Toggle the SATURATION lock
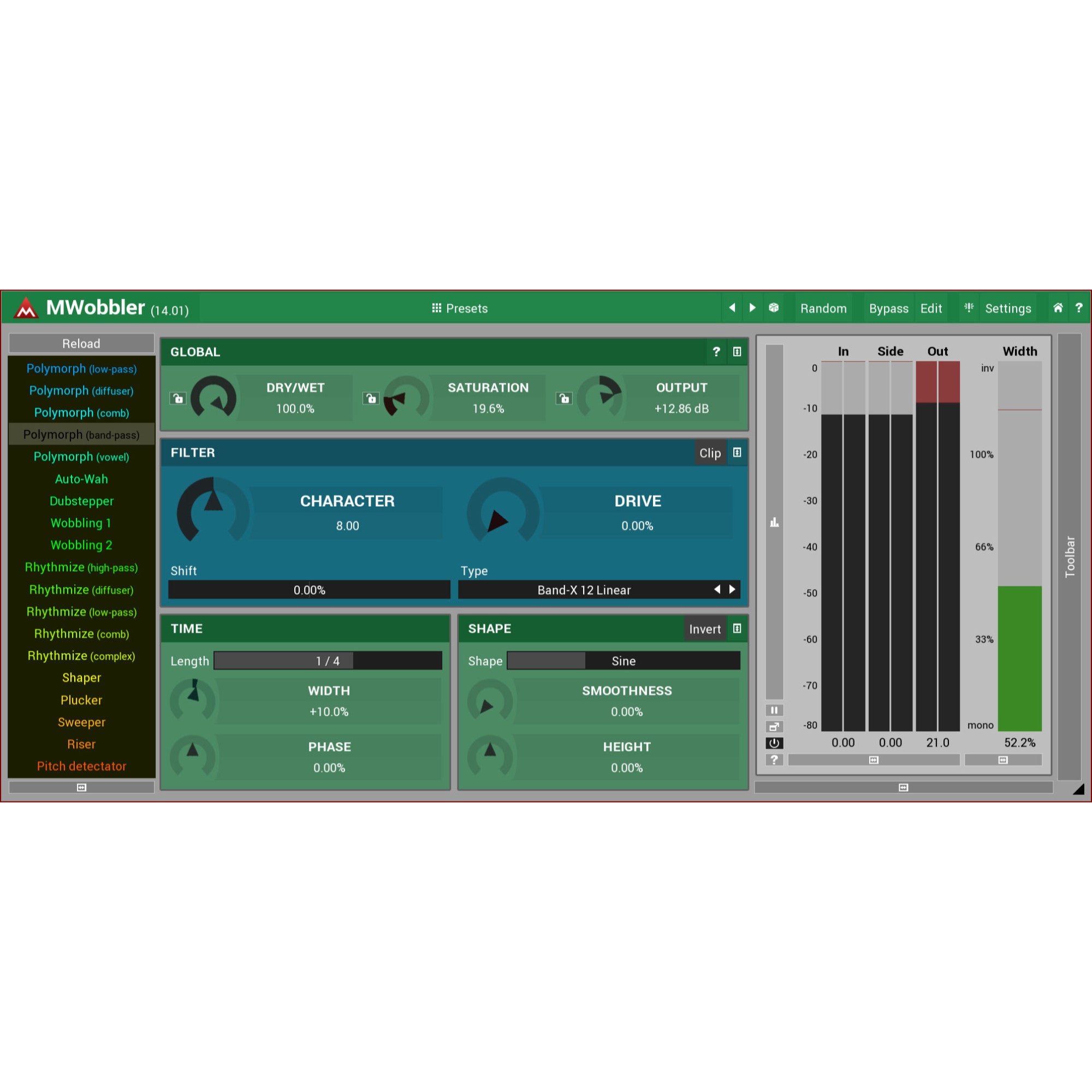This screenshot has height=1092, width=1092. point(371,399)
